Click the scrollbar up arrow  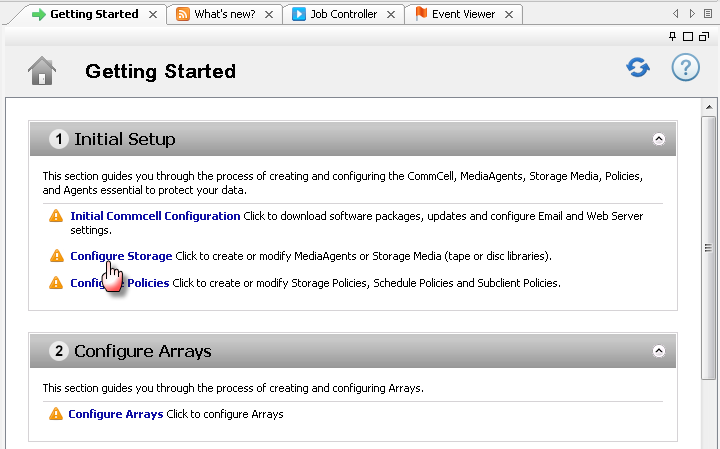709,107
